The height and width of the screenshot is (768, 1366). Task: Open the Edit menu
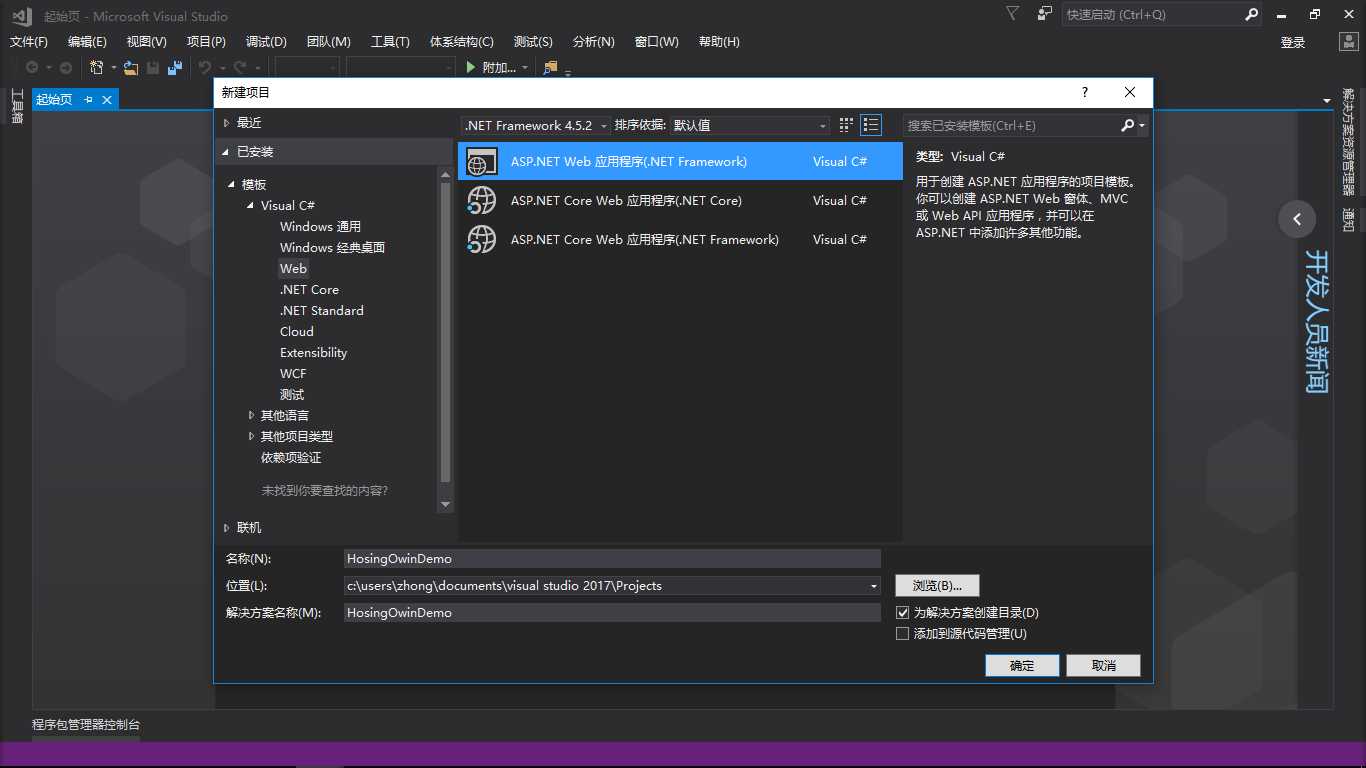coord(87,41)
